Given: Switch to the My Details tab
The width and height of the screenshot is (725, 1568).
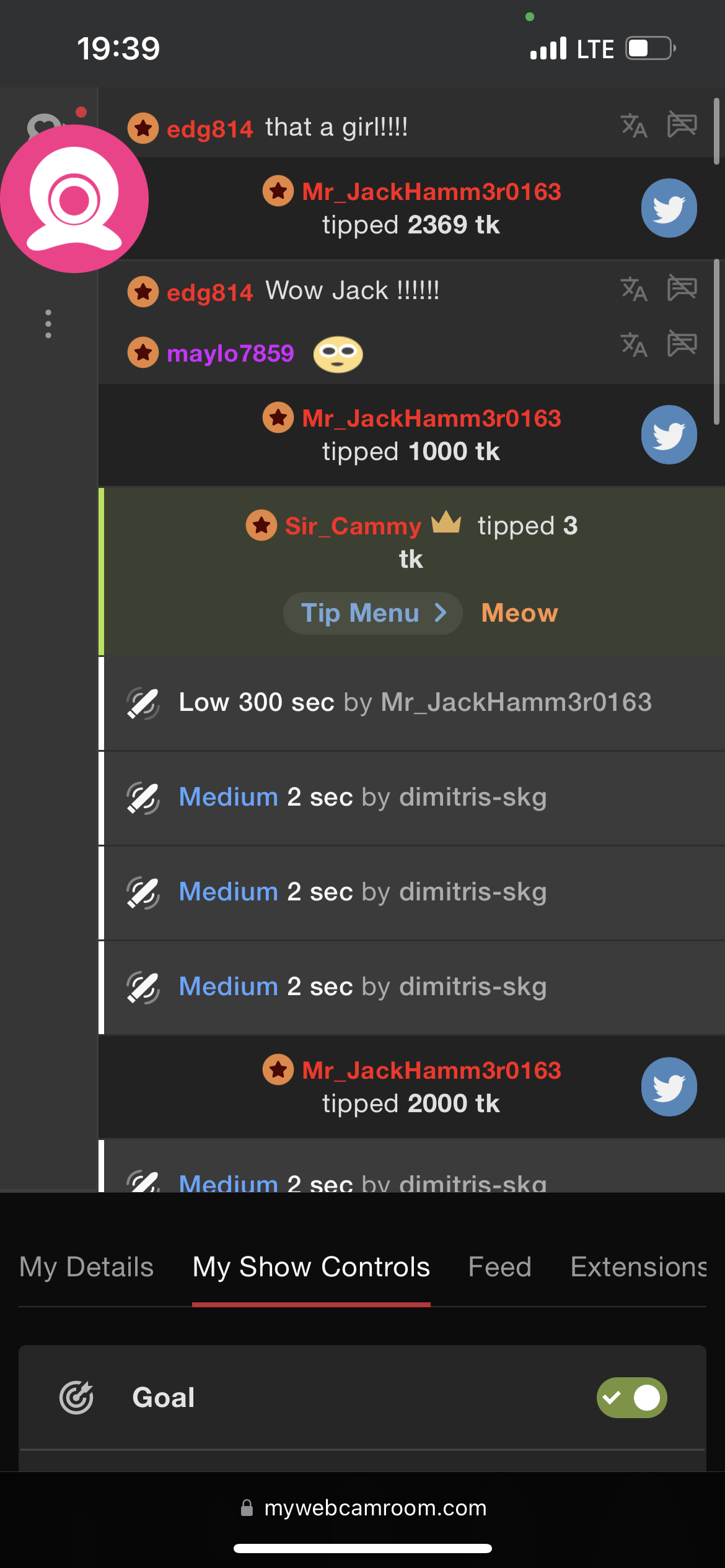Looking at the screenshot, I should click(86, 1267).
